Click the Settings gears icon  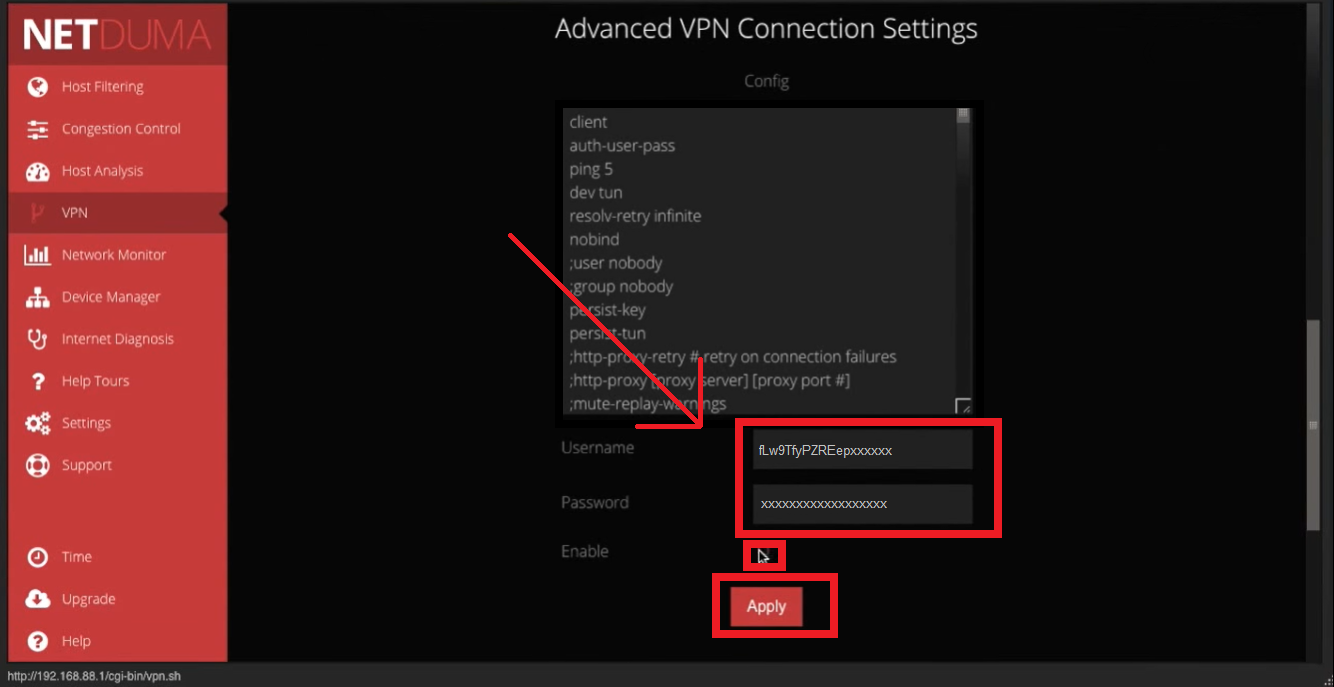(38, 423)
